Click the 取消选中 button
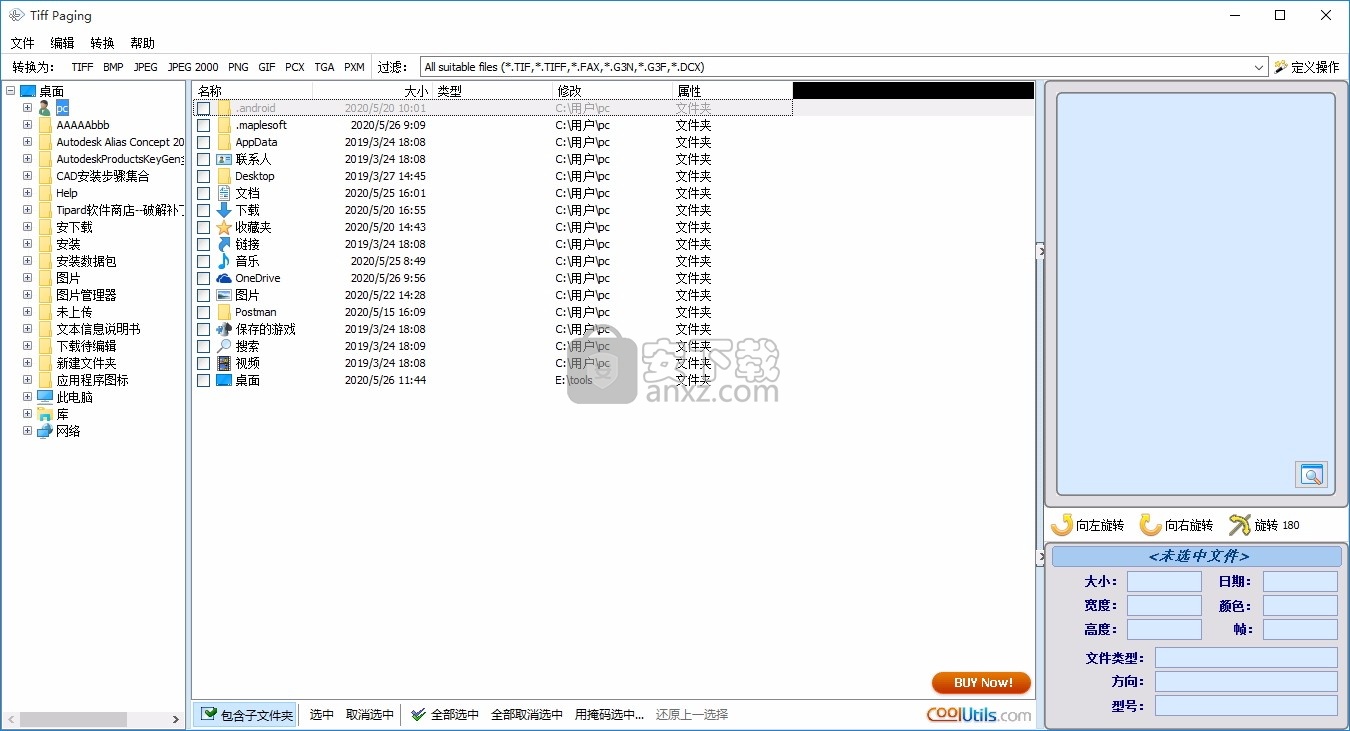The width and height of the screenshot is (1350, 731). (x=370, y=714)
